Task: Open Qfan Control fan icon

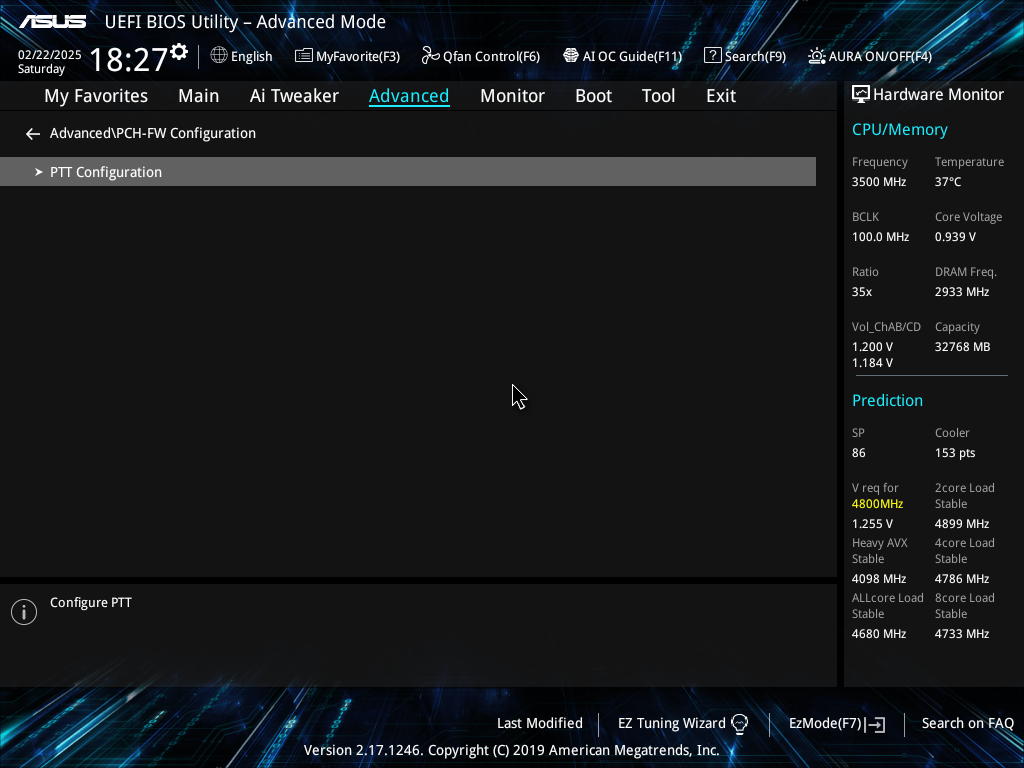Action: point(430,56)
